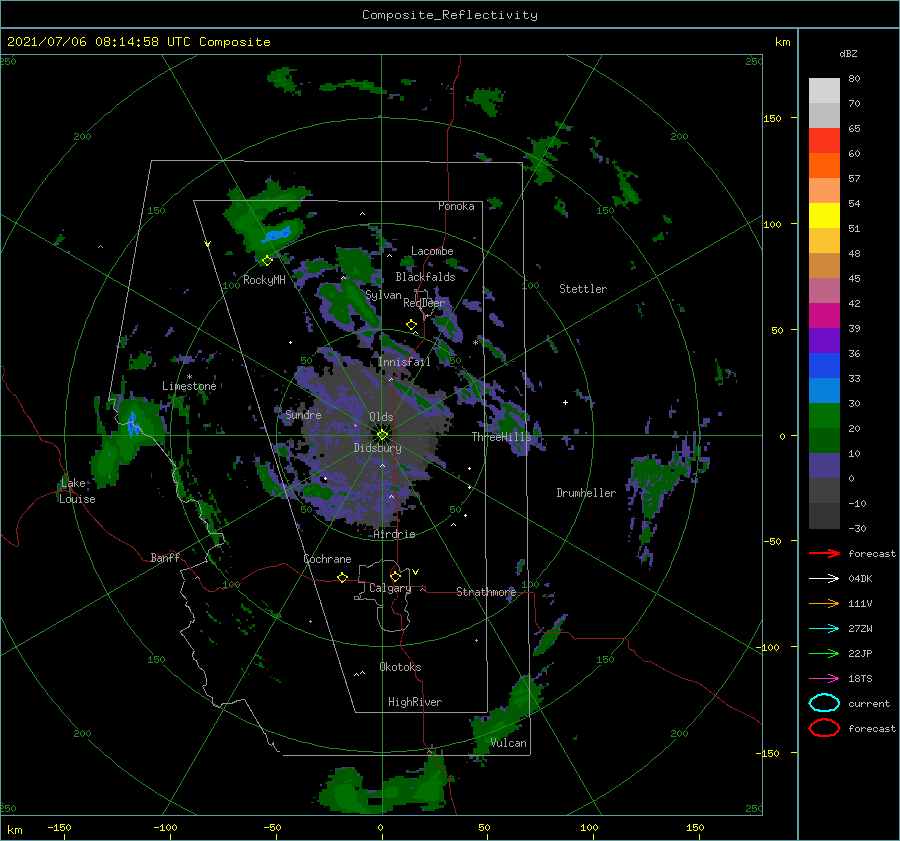This screenshot has height=841, width=900.
Task: Click the Drumheller city label
Action: [585, 493]
